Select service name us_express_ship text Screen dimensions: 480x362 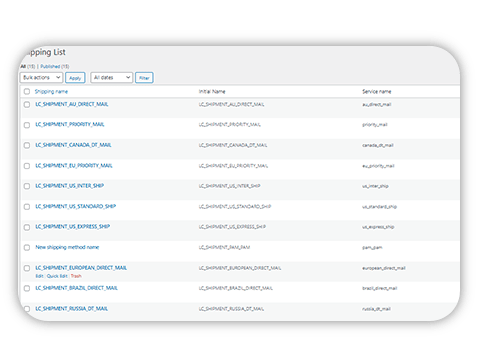[378, 227]
